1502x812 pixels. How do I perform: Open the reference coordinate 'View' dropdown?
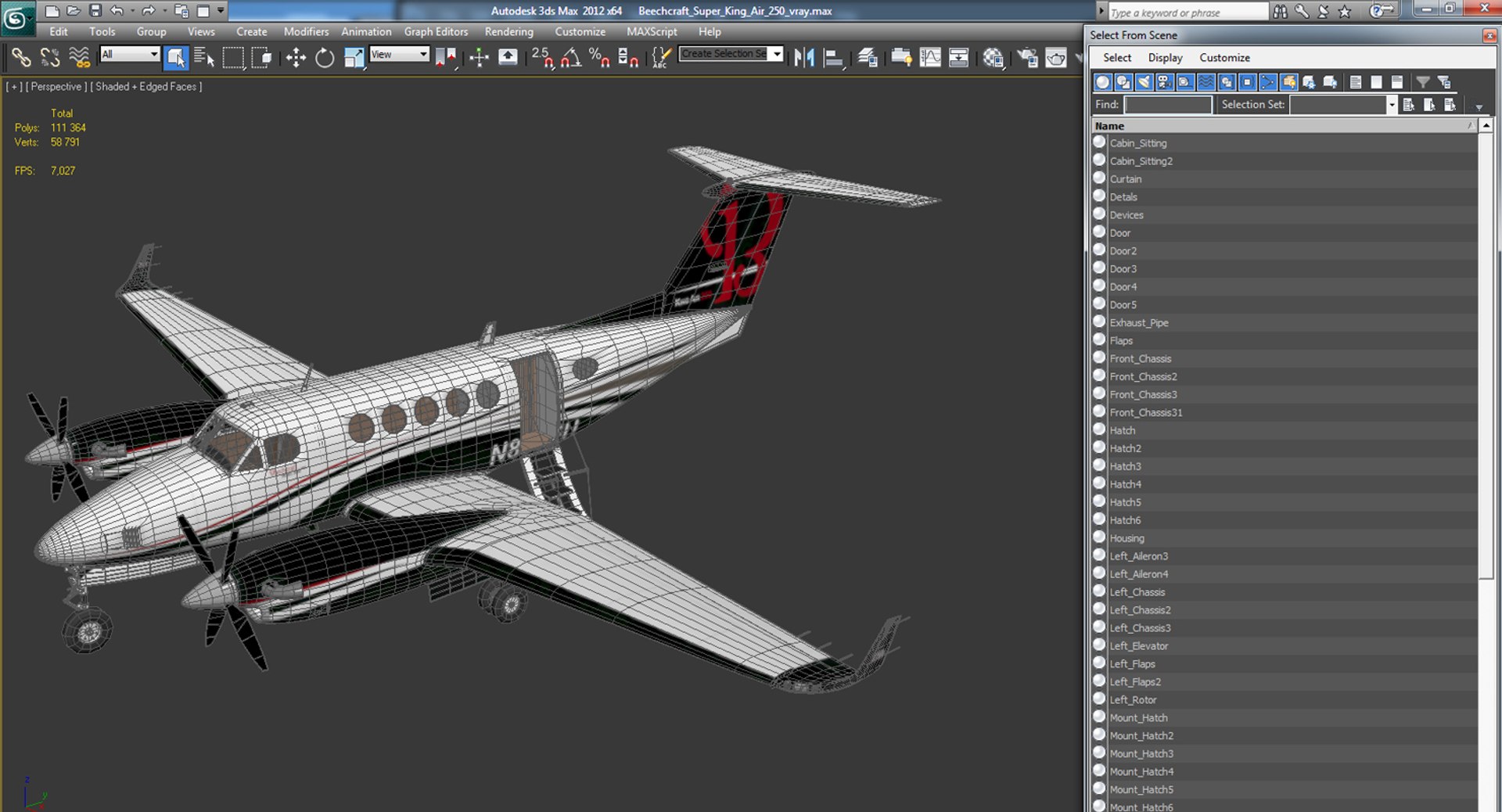400,54
